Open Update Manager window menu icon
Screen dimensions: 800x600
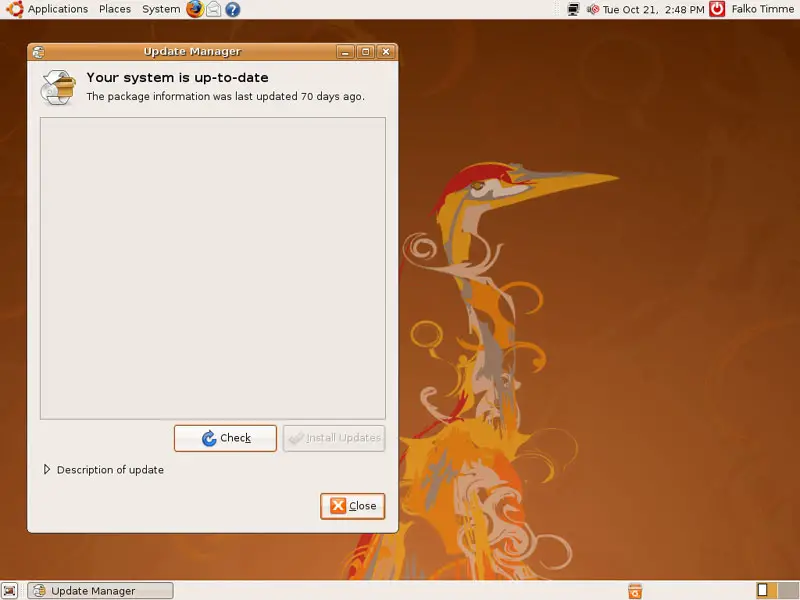tap(38, 52)
